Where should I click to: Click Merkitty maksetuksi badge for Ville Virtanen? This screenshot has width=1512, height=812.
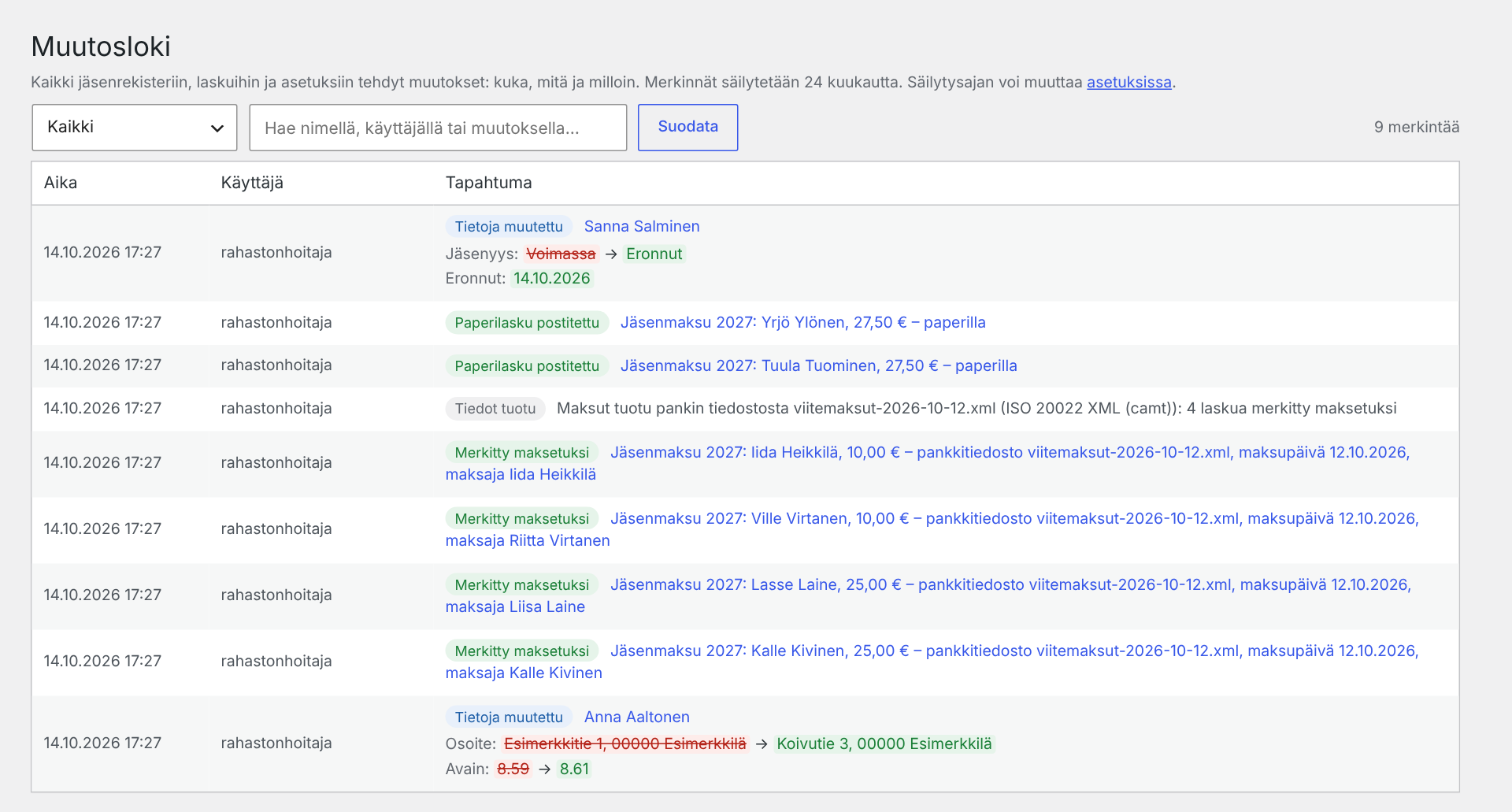[x=522, y=519]
